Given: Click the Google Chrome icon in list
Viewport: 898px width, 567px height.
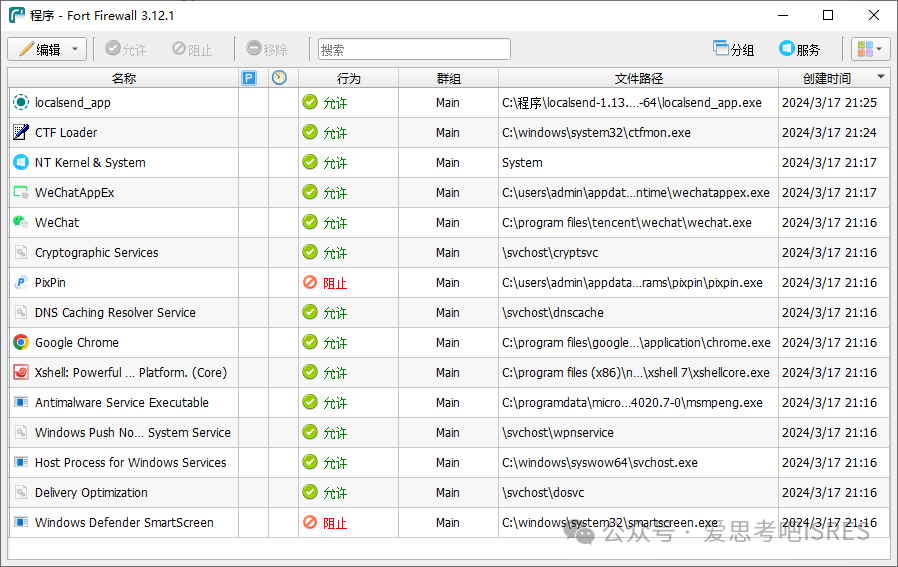Looking at the screenshot, I should click(20, 342).
